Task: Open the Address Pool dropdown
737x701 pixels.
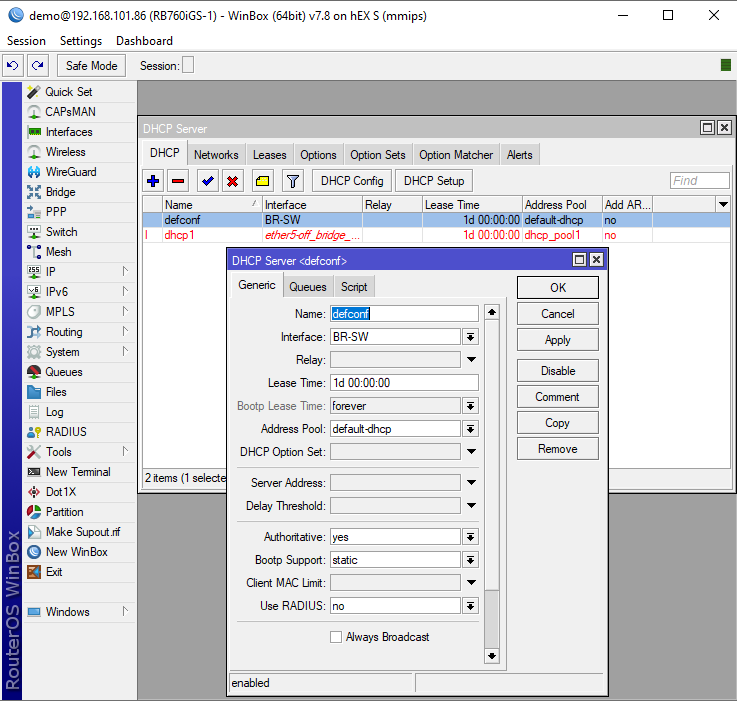Action: tap(470, 429)
